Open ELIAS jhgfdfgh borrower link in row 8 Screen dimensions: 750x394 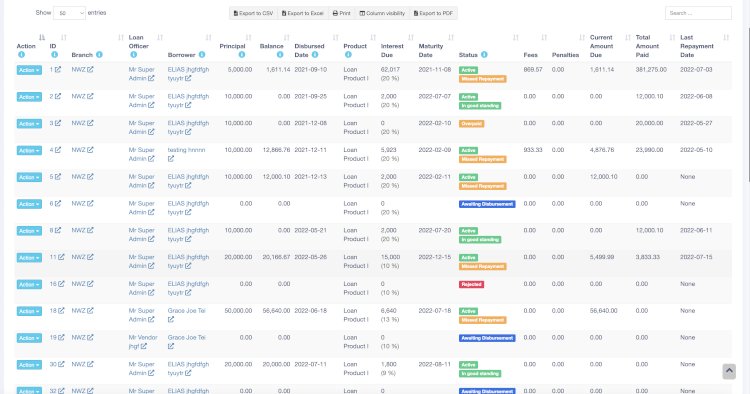tap(188, 234)
